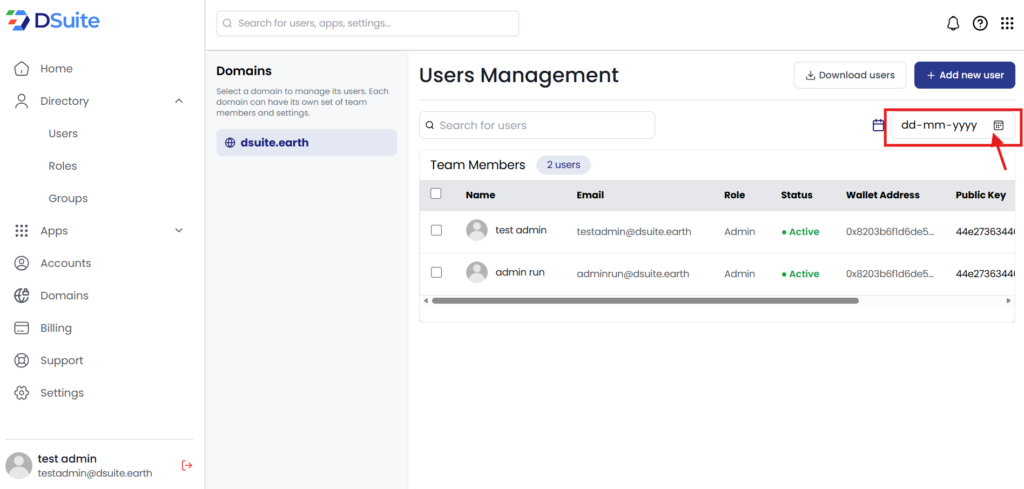Open the help question mark icon
Viewport: 1024px width, 489px height.
point(980,24)
